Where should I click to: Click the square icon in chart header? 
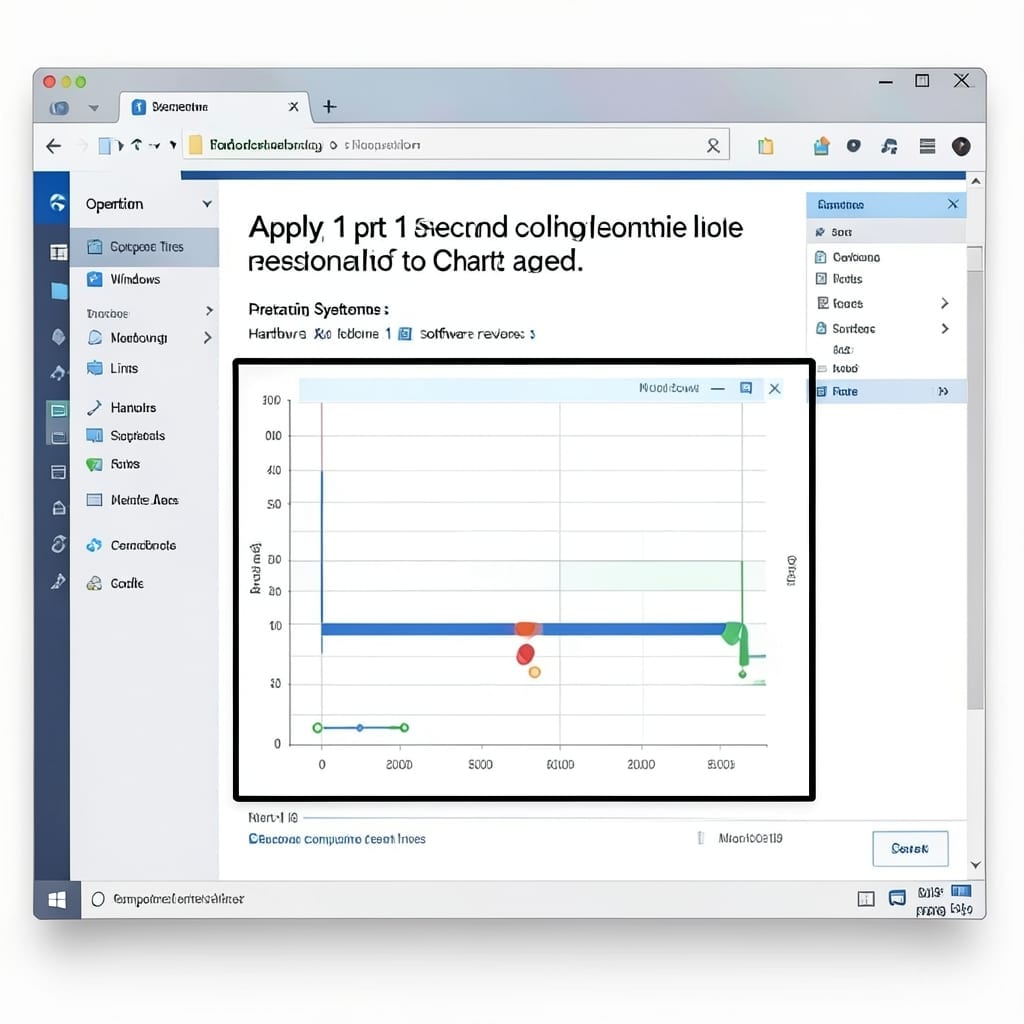[x=746, y=389]
